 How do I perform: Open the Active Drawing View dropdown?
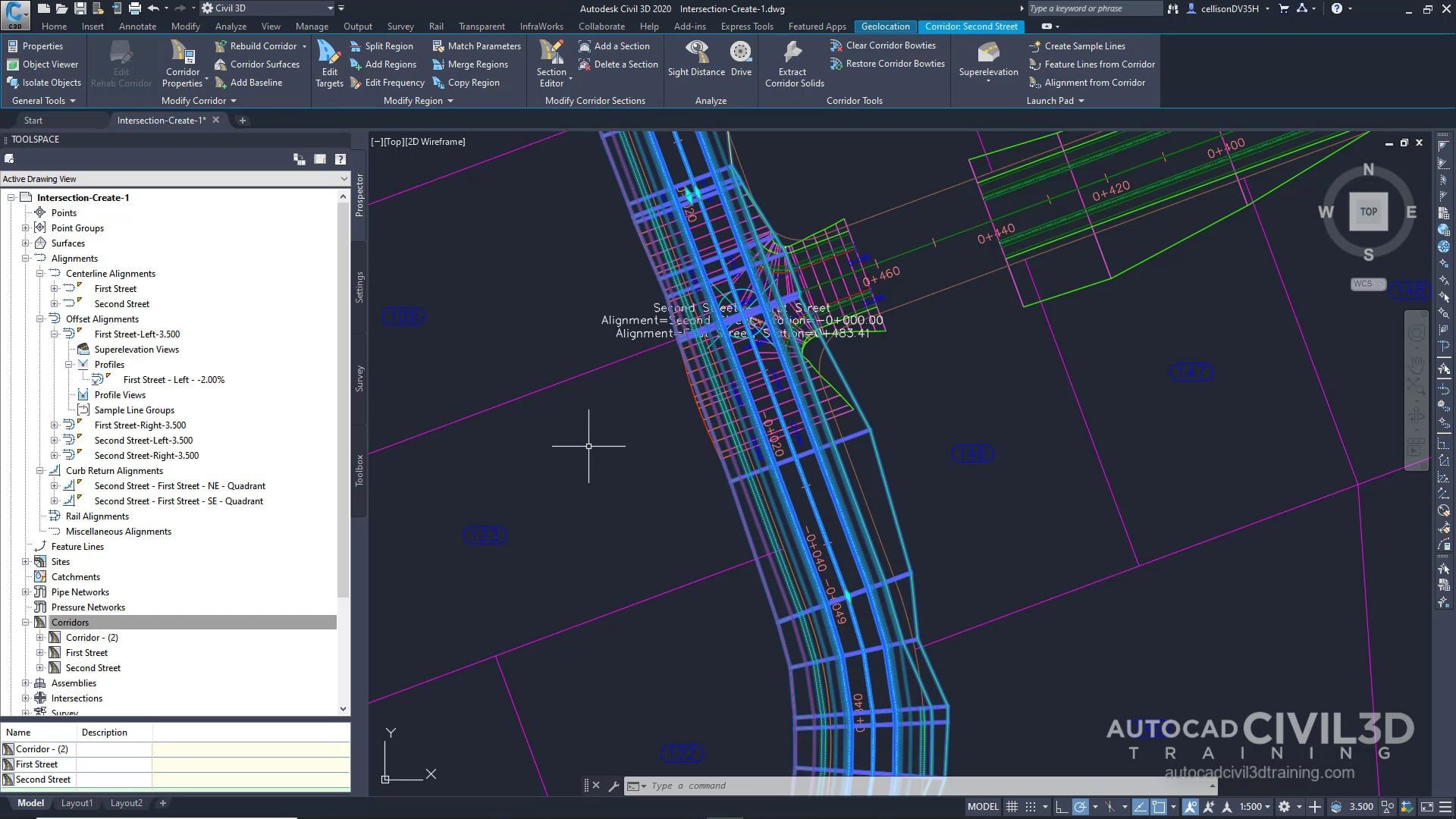(x=345, y=179)
